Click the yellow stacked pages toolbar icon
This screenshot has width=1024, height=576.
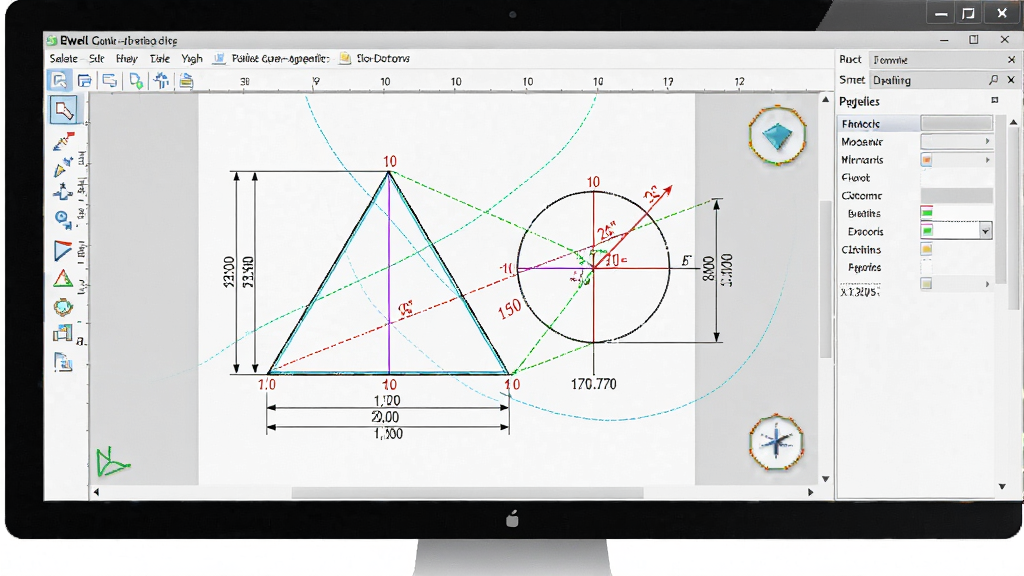187,80
